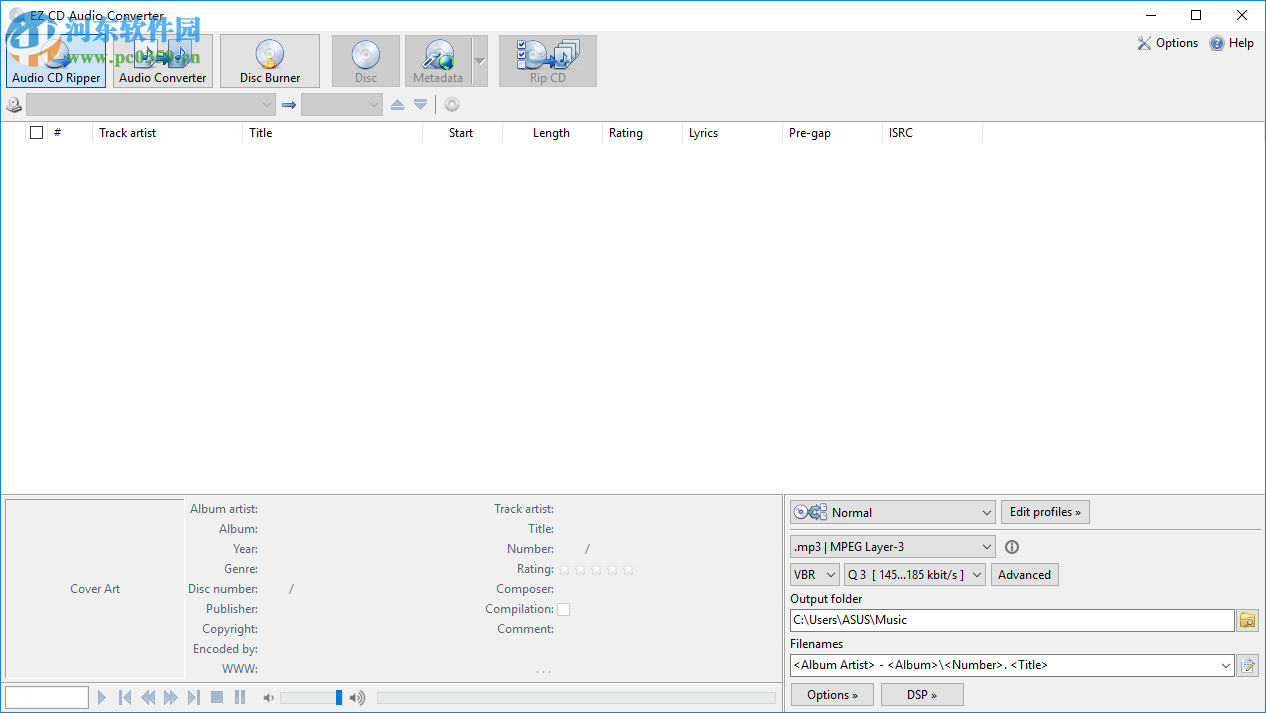
Task: Open the Options menu at top right
Action: [1167, 43]
